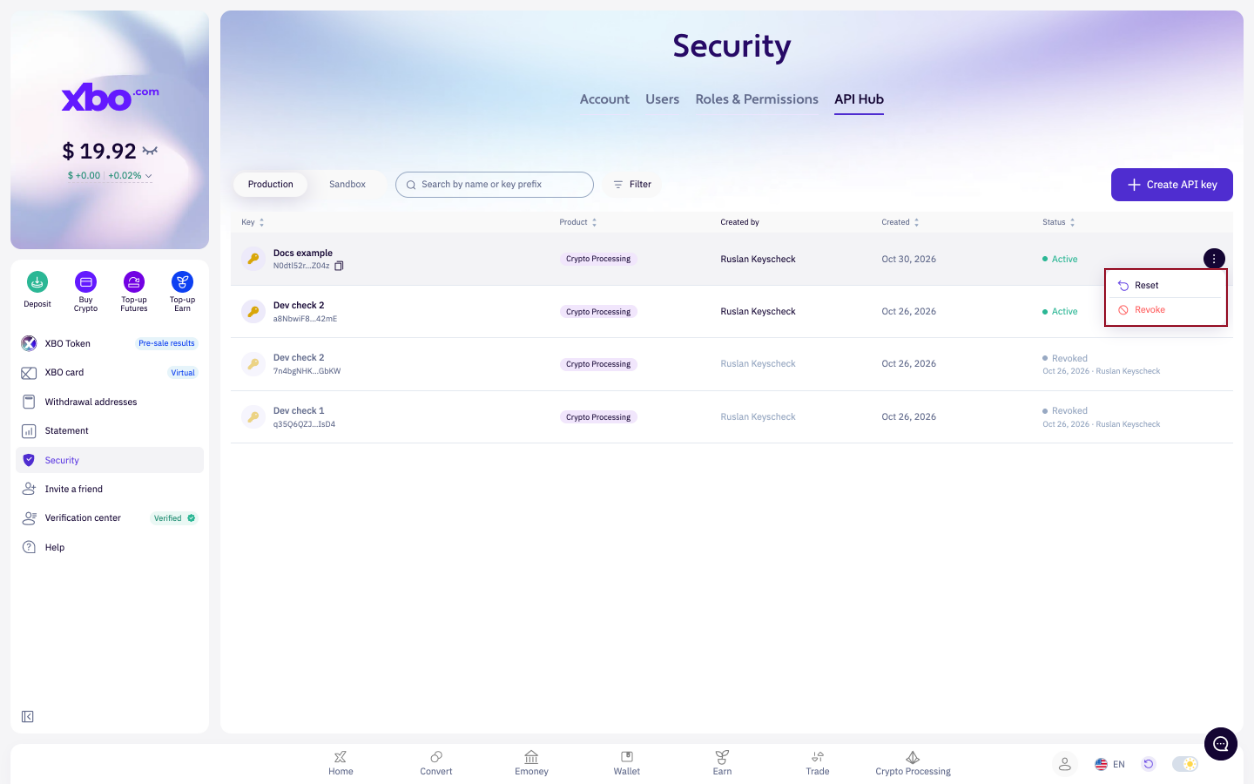Open the Top-up Futures shortcut icon
This screenshot has width=1254, height=784.
click(134, 282)
